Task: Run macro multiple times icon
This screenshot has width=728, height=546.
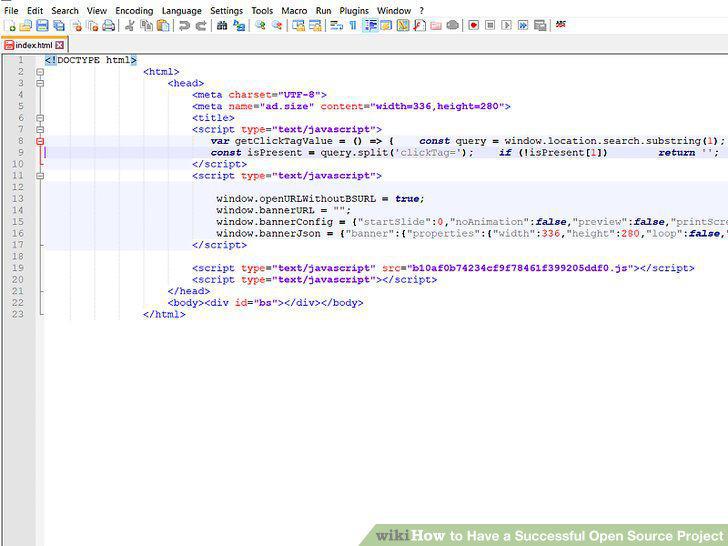Action: 523,26
